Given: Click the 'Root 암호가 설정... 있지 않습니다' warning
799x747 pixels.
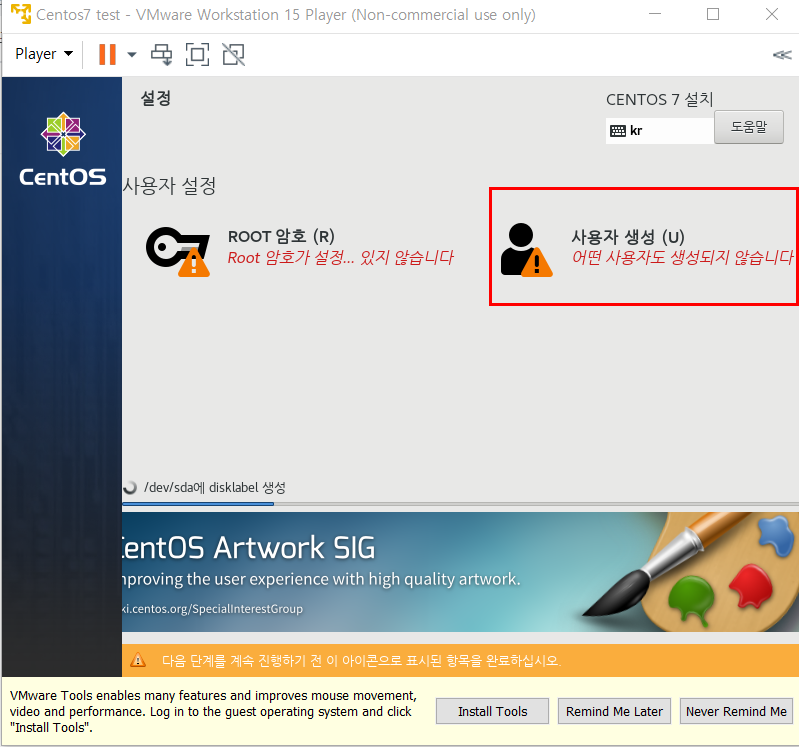Looking at the screenshot, I should click(x=340, y=258).
